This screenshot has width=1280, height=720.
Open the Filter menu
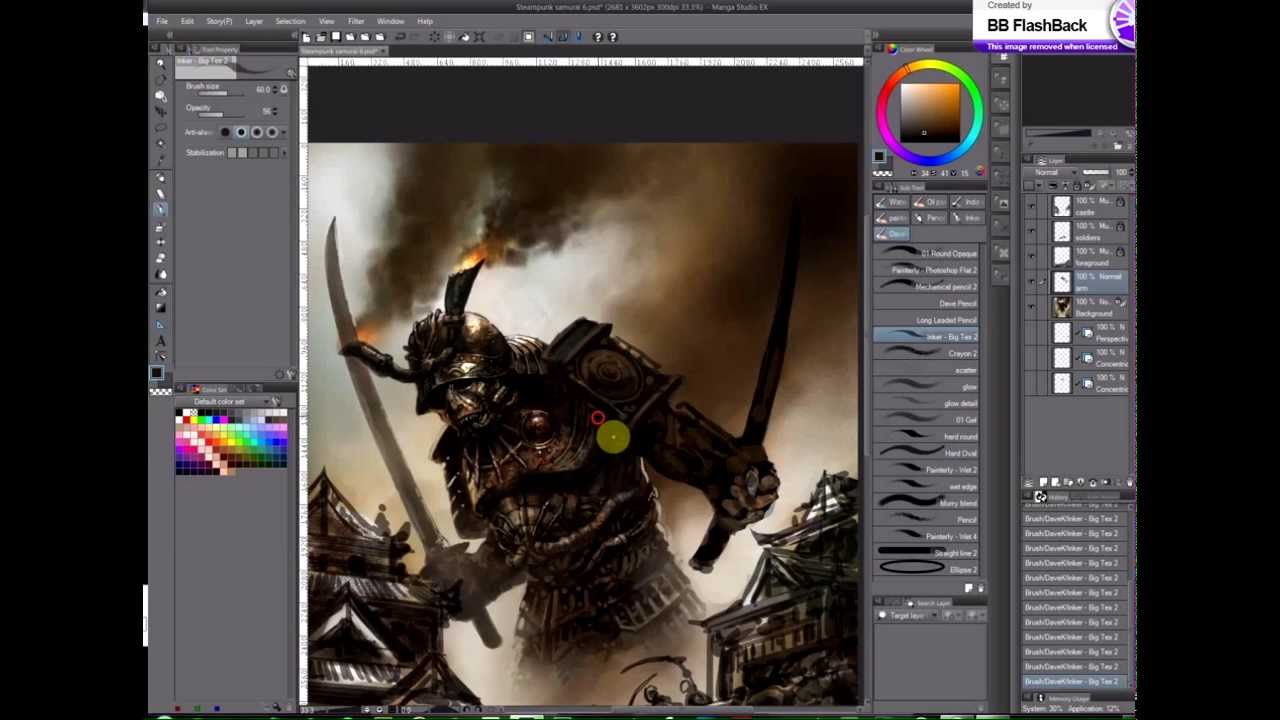356,21
